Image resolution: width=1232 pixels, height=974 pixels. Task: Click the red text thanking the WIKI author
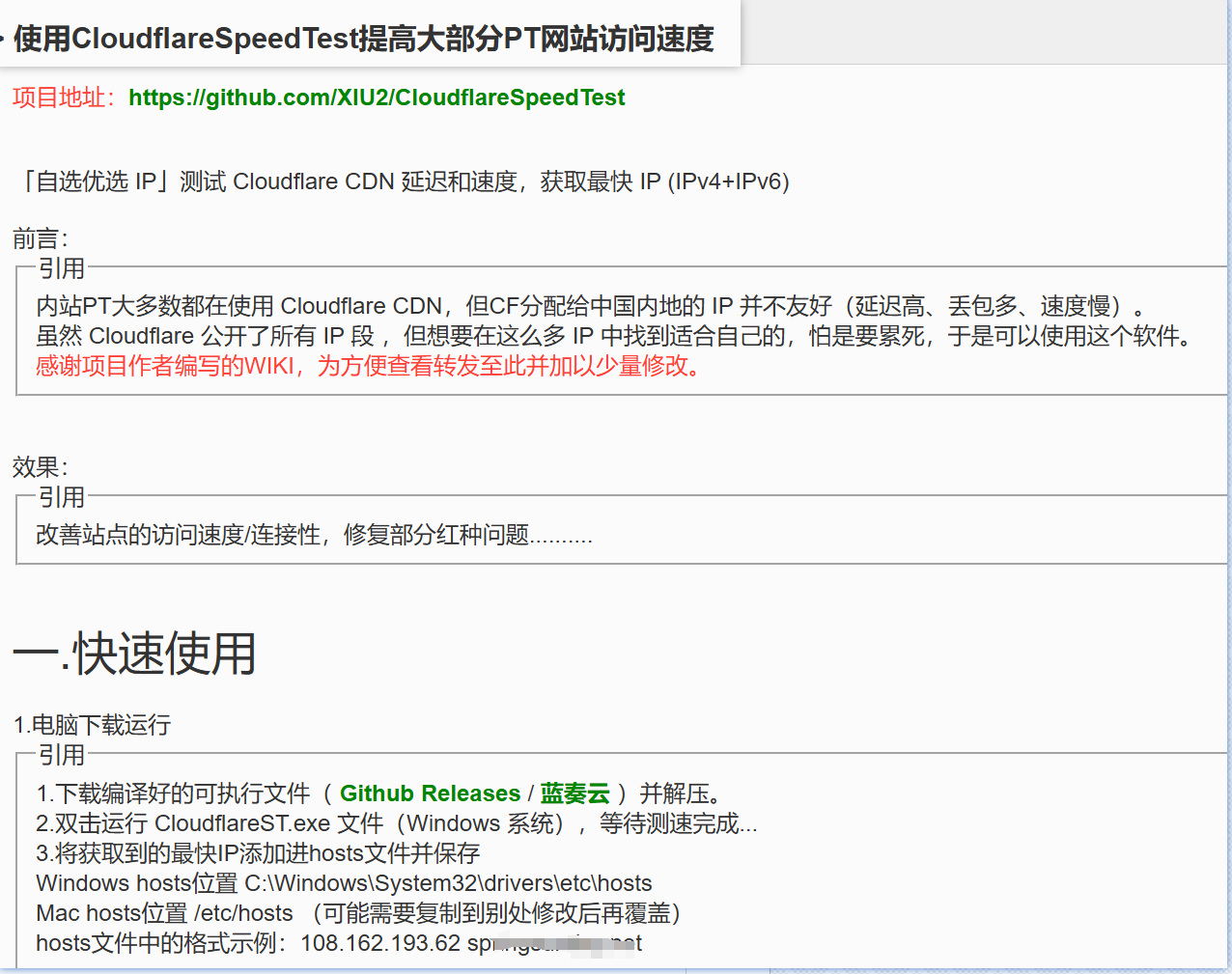pyautogui.click(x=370, y=366)
